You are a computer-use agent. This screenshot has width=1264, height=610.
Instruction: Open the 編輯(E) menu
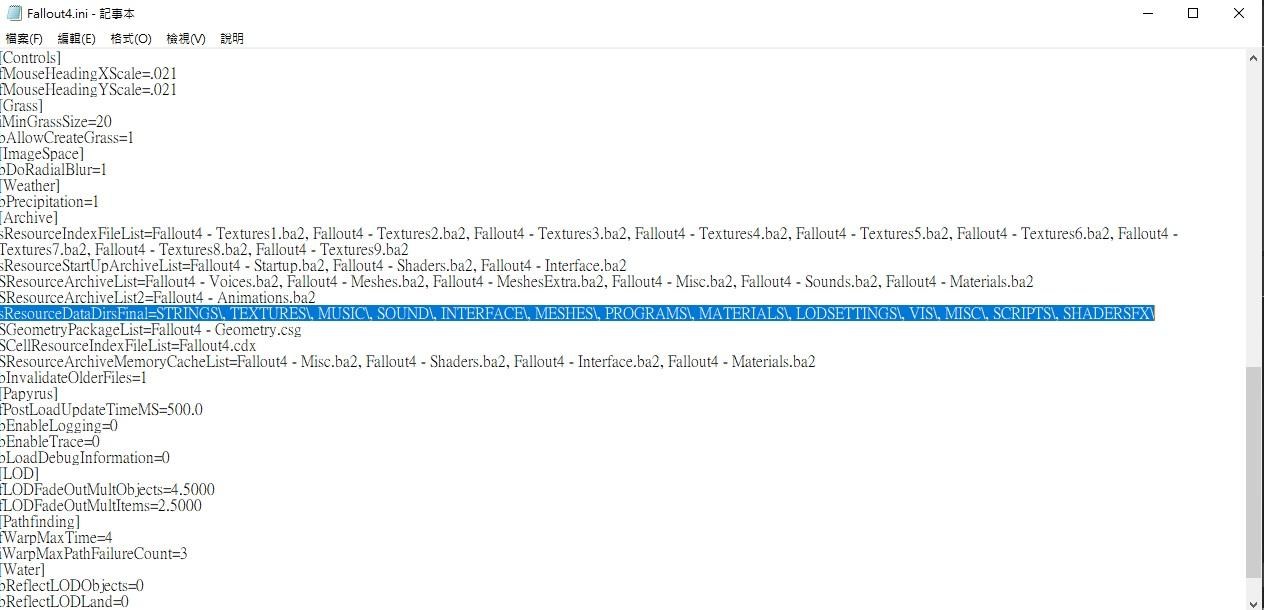click(x=76, y=38)
